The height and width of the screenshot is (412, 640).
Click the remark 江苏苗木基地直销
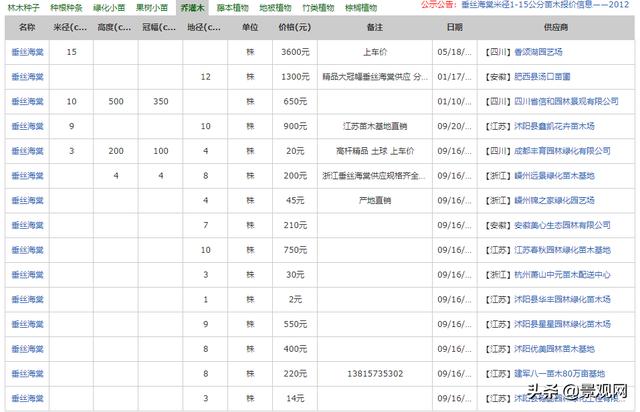(x=375, y=126)
